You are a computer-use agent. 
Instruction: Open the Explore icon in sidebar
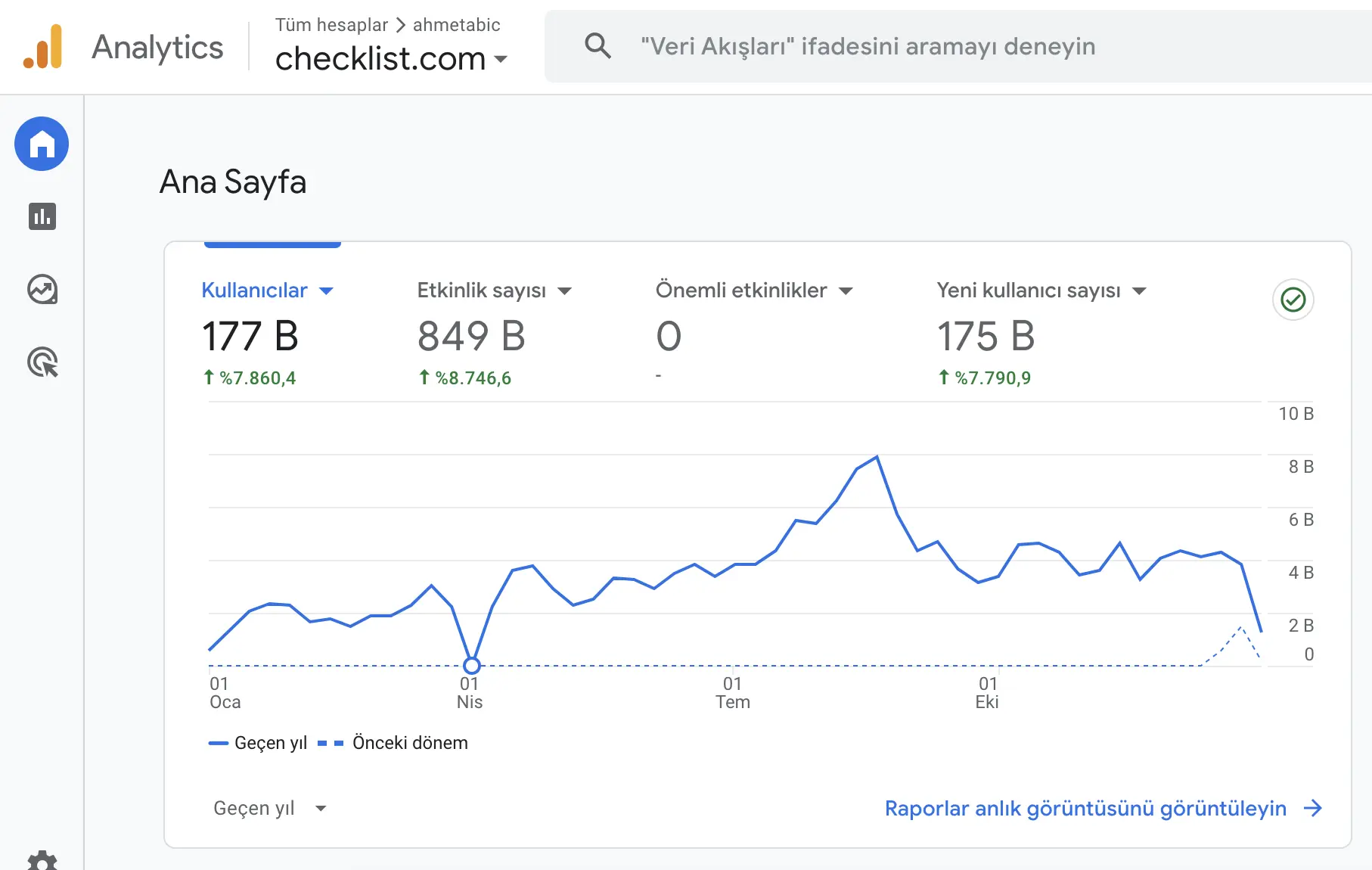pyautogui.click(x=42, y=289)
